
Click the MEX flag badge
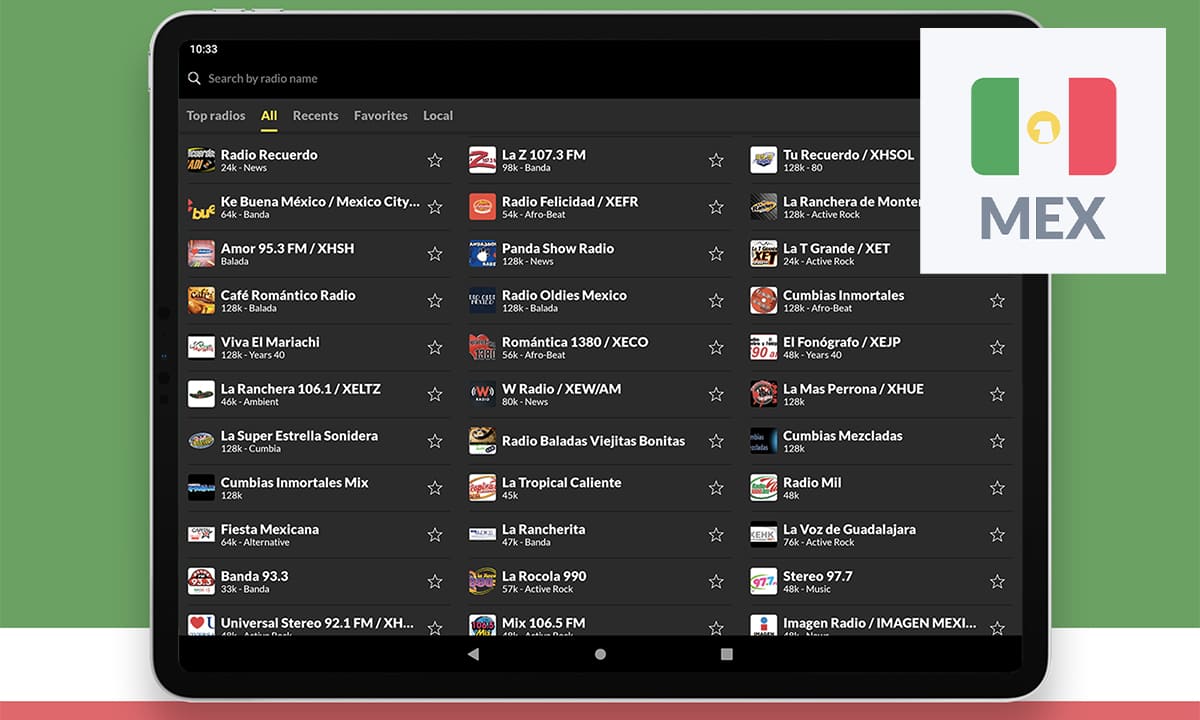(x=1043, y=150)
